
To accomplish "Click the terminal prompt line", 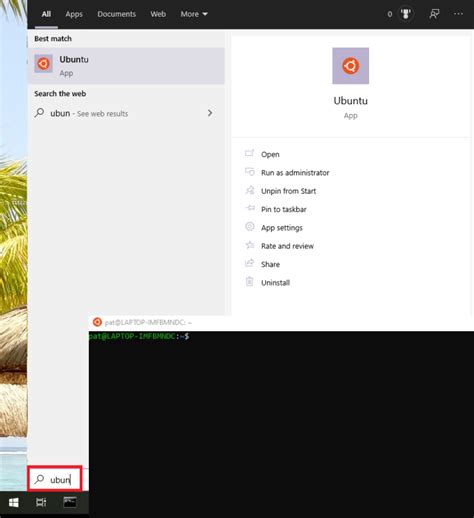I will (x=139, y=336).
